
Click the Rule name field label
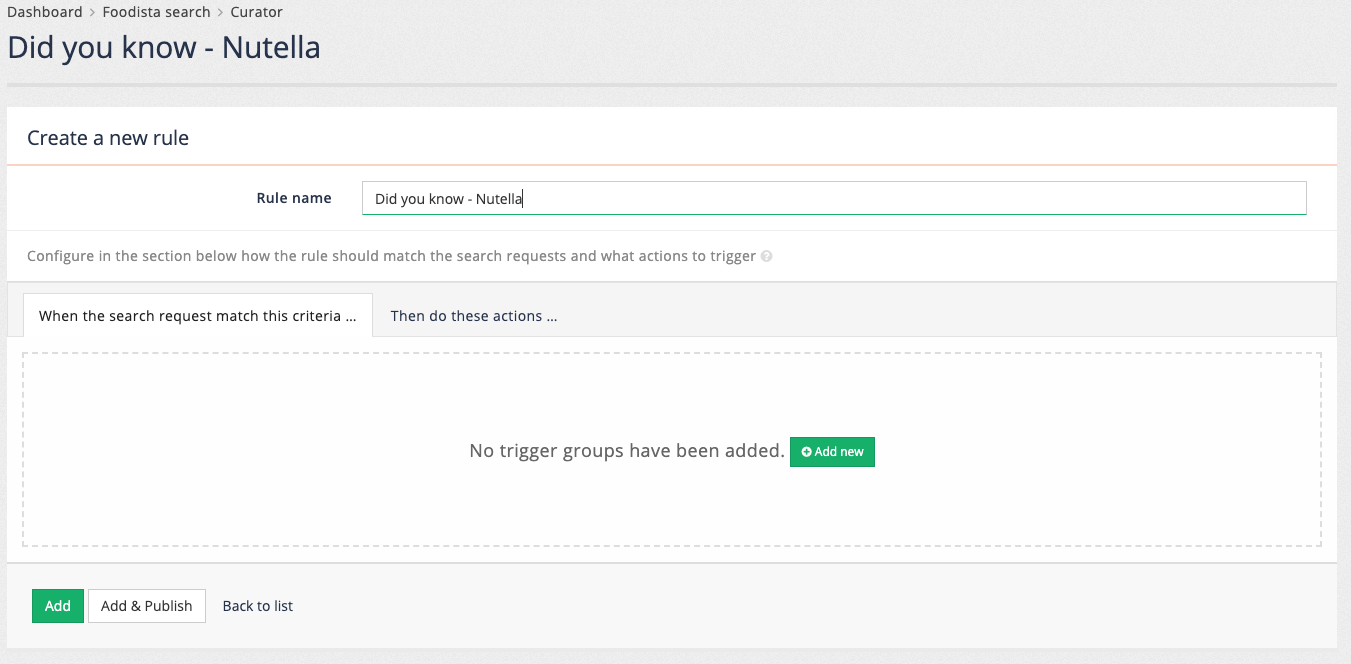coord(294,198)
